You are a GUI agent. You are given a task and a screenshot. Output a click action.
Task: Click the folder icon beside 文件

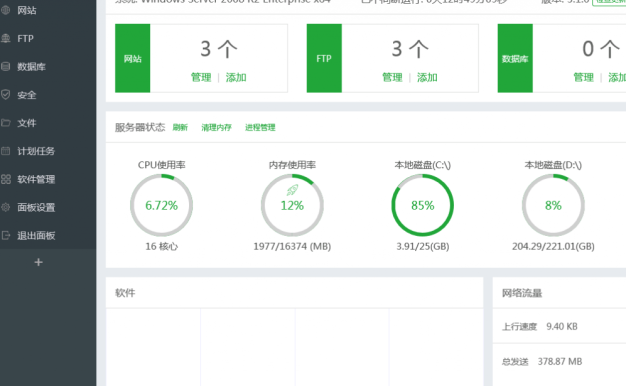[6, 123]
